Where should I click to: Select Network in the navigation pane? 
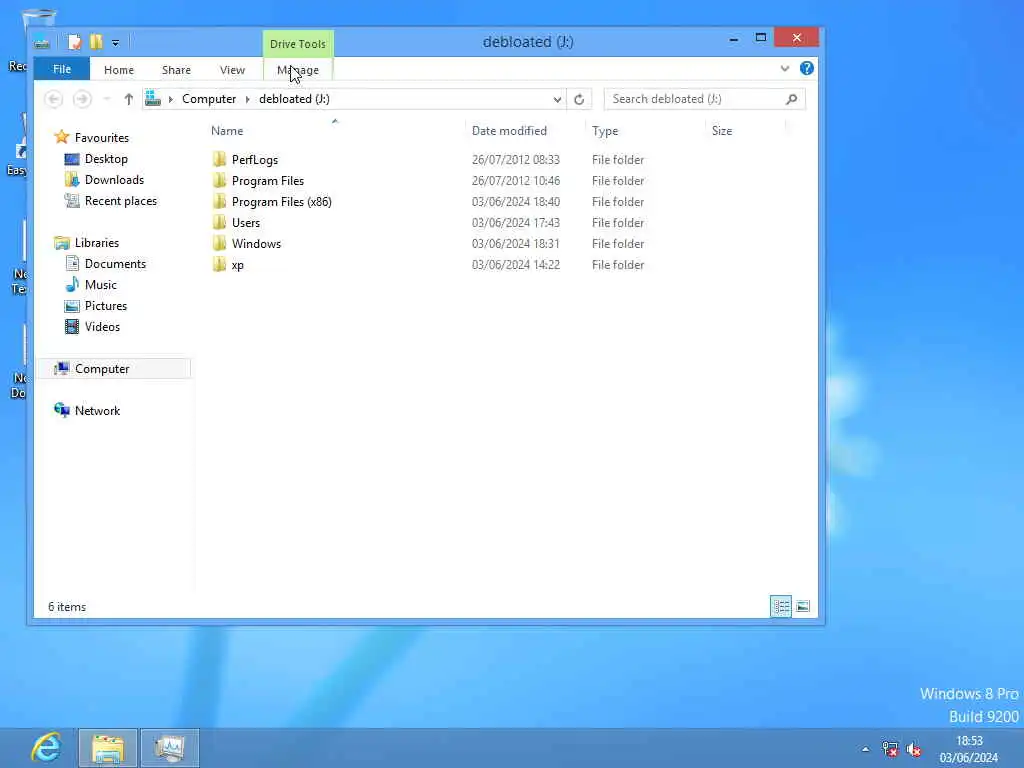tap(97, 411)
